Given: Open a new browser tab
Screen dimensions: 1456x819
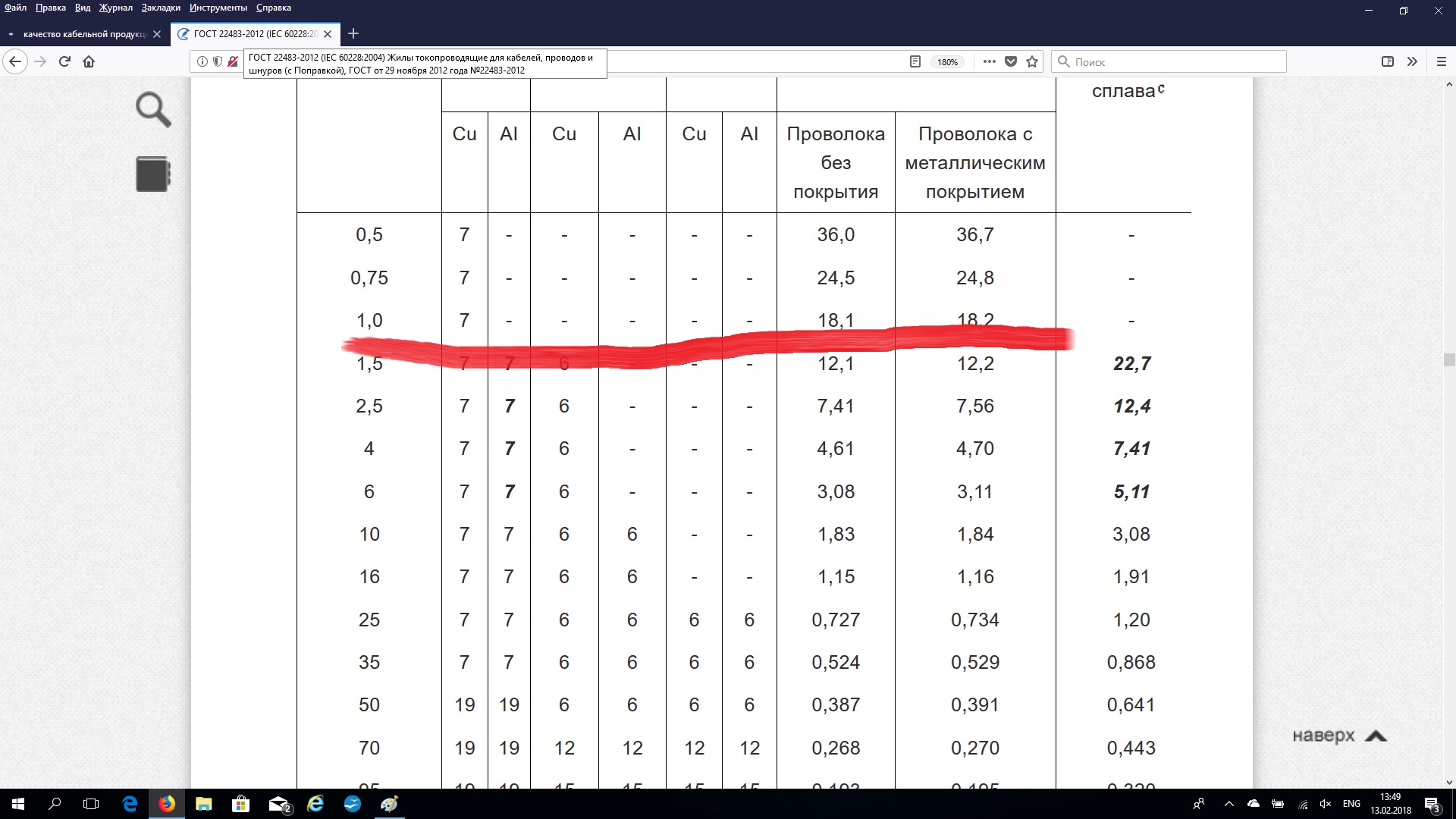Looking at the screenshot, I should click(353, 34).
